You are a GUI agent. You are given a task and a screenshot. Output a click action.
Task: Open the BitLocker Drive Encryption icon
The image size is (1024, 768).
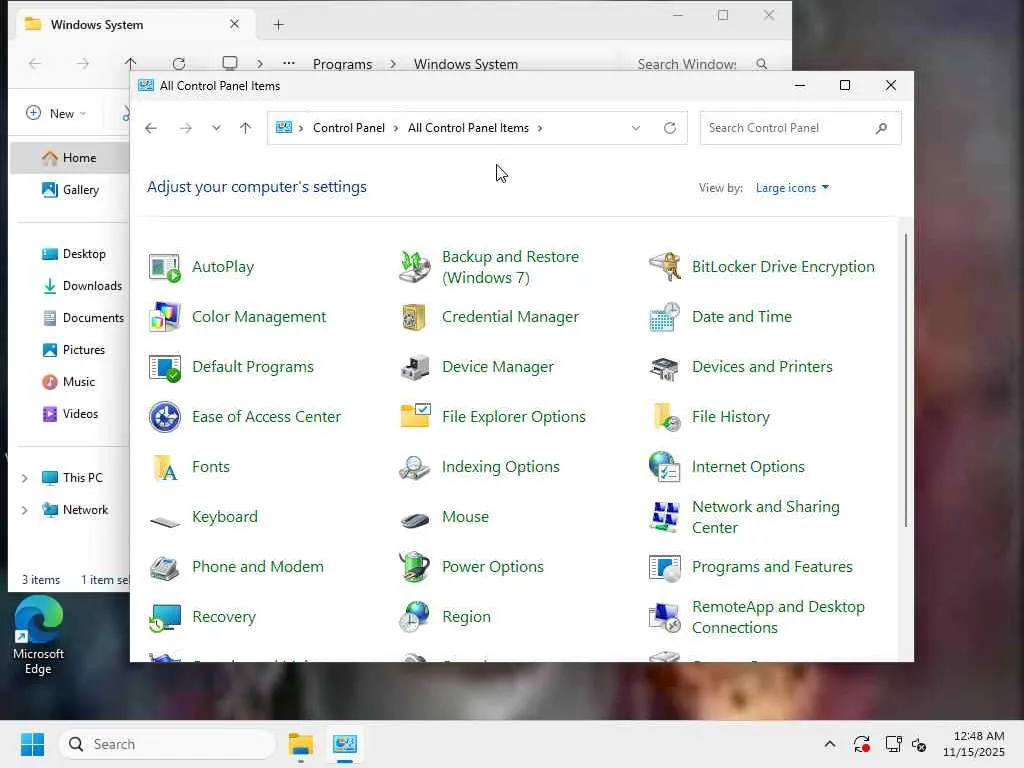coord(665,267)
